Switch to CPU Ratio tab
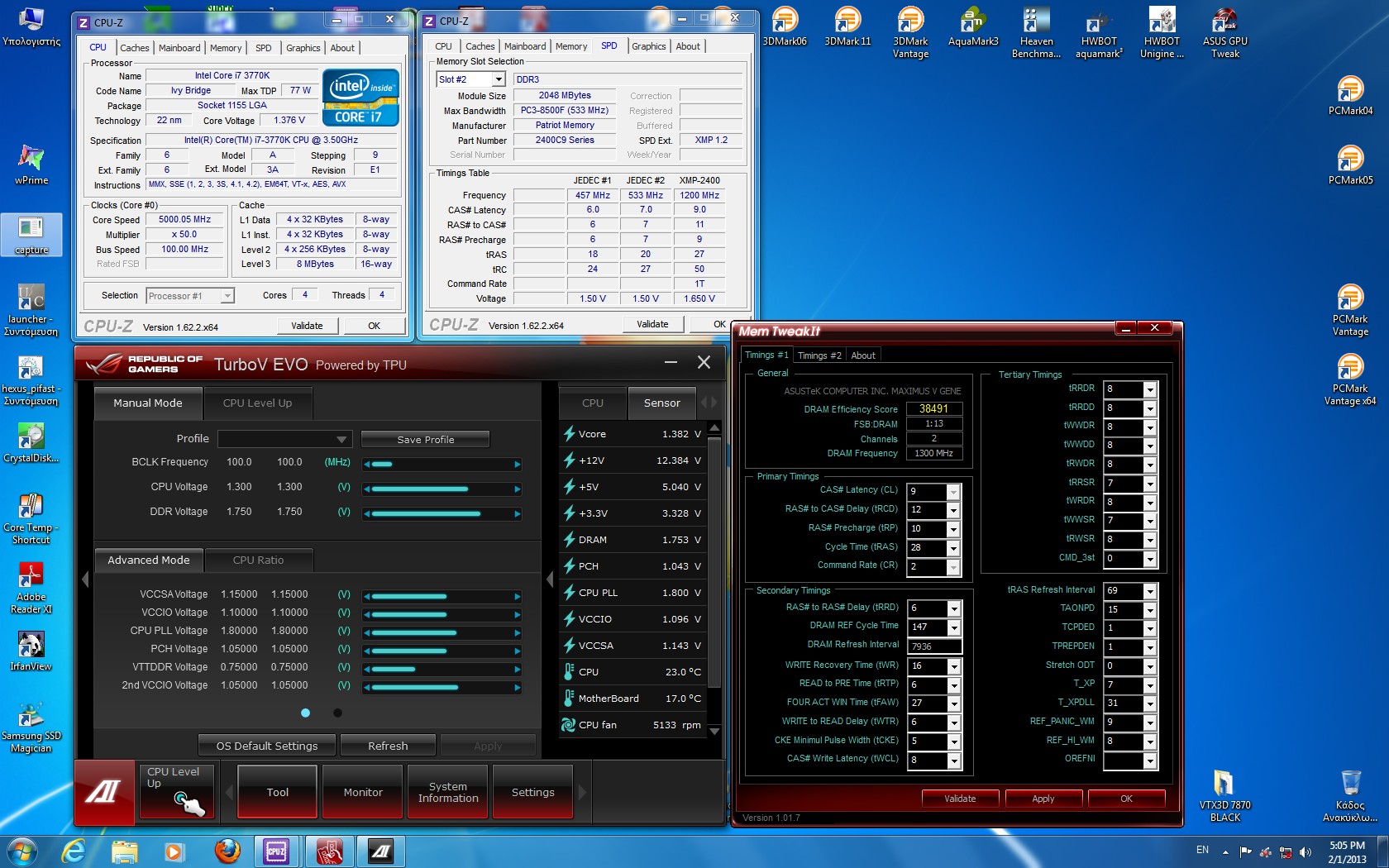 pos(258,560)
